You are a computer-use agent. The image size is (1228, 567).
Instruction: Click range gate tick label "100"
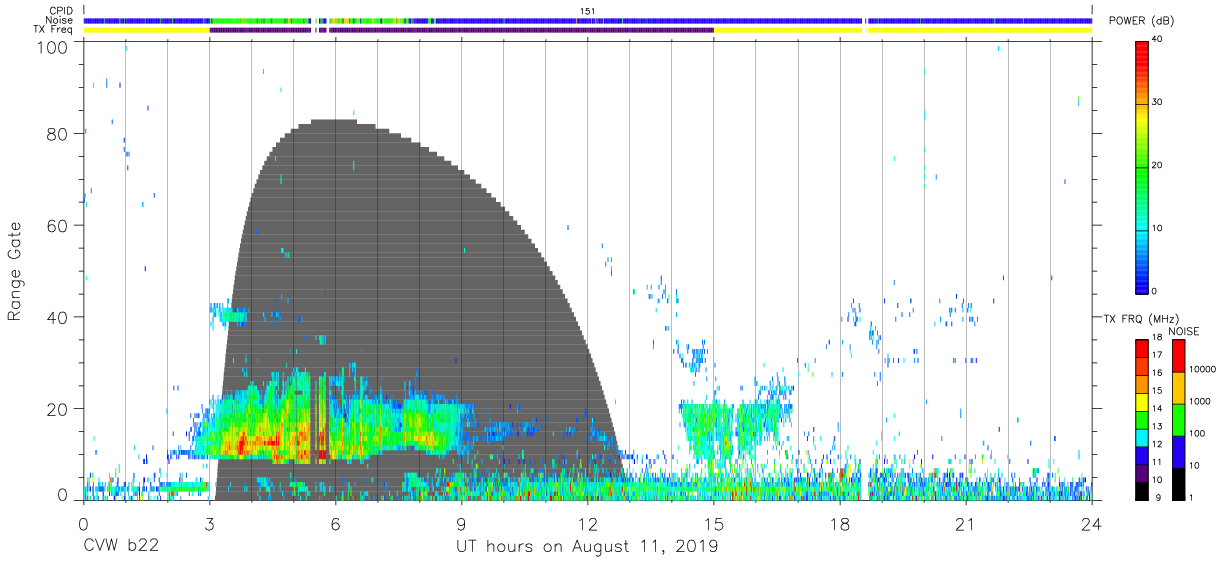click(x=52, y=47)
